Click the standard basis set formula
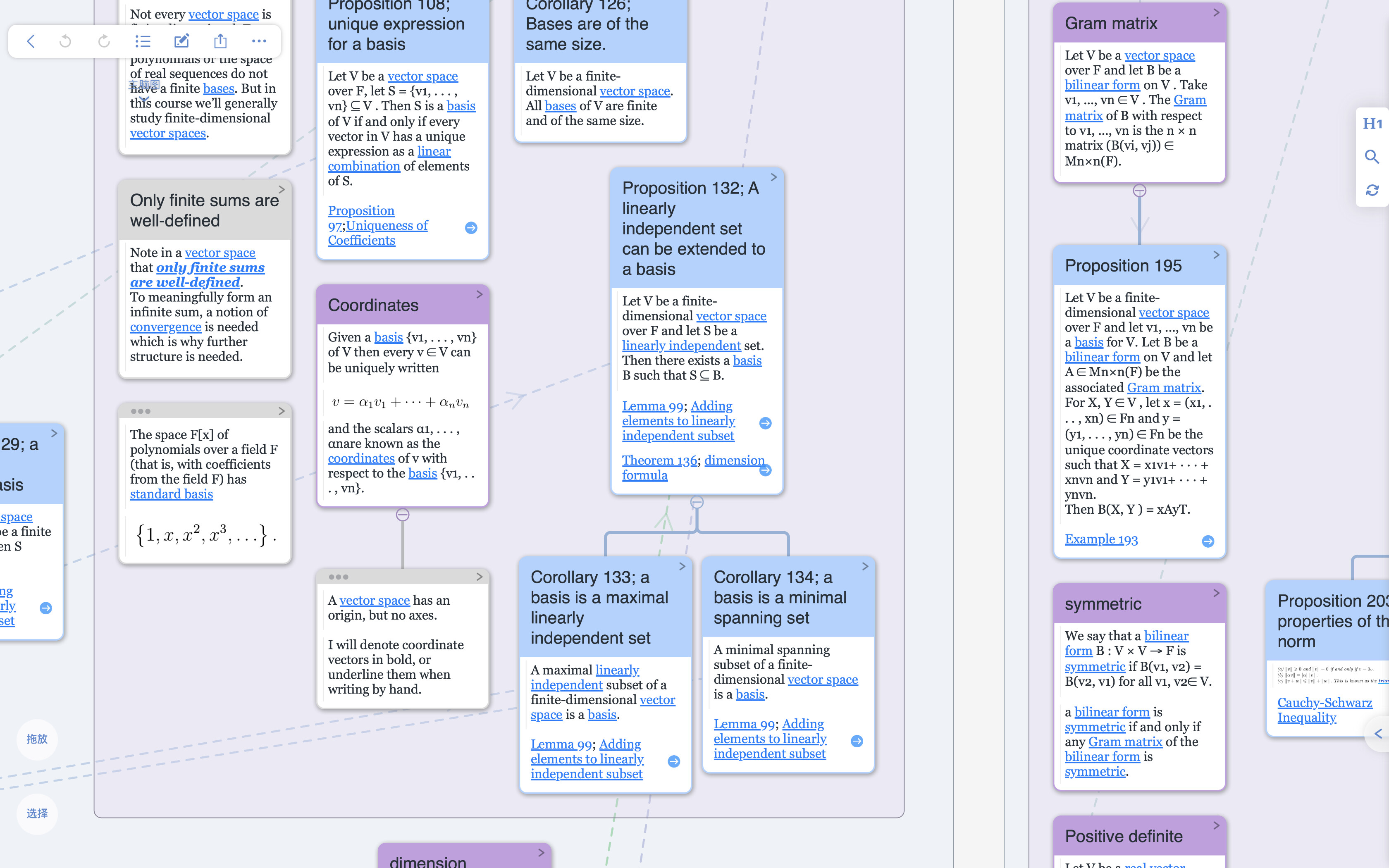This screenshot has height=868, width=1389. point(205,534)
